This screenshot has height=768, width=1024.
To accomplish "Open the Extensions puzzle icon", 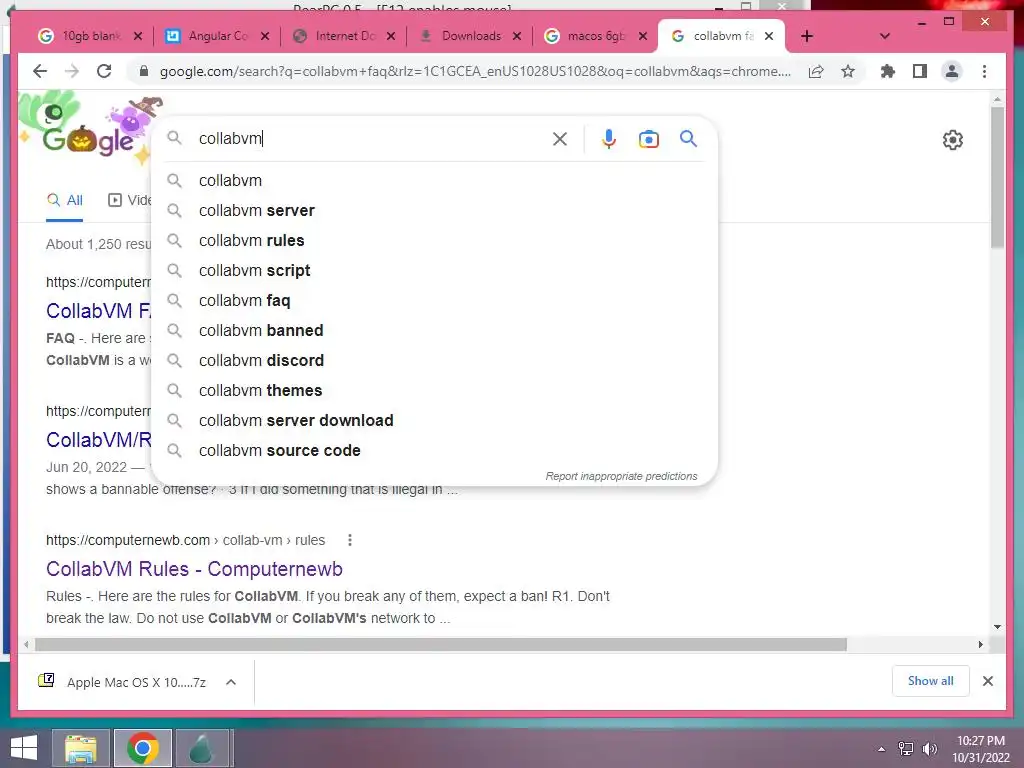I will click(888, 71).
